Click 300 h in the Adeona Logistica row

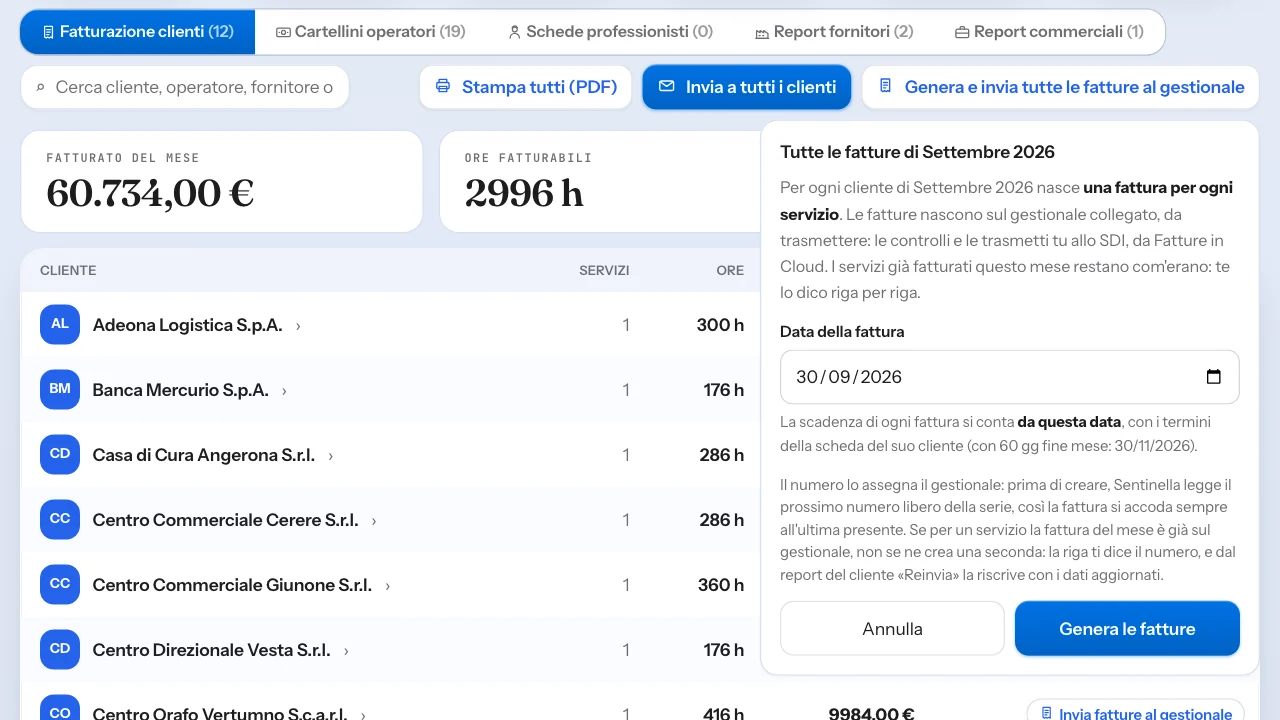(x=720, y=325)
